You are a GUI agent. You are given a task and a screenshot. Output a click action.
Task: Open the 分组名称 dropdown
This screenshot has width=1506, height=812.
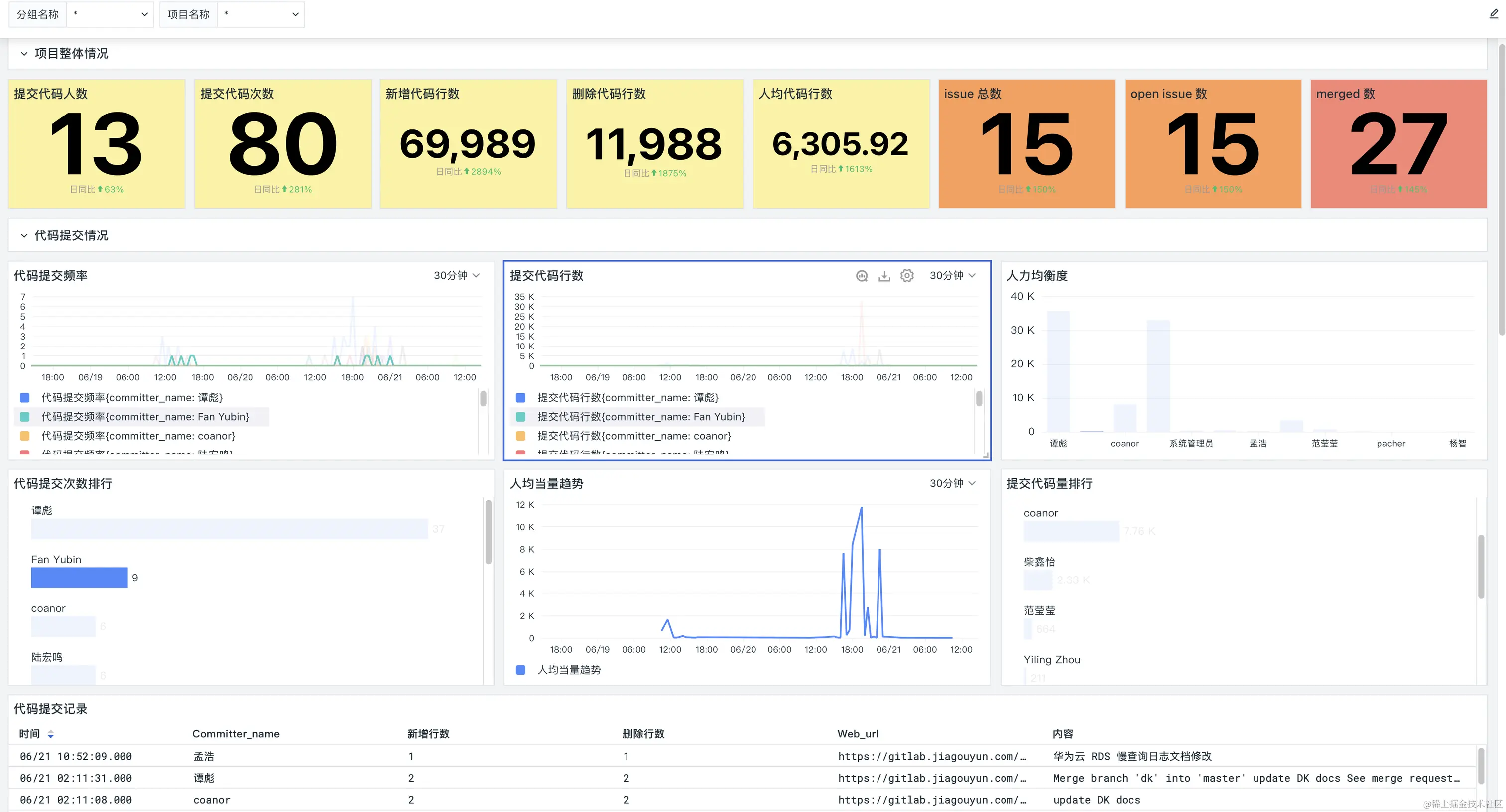110,14
